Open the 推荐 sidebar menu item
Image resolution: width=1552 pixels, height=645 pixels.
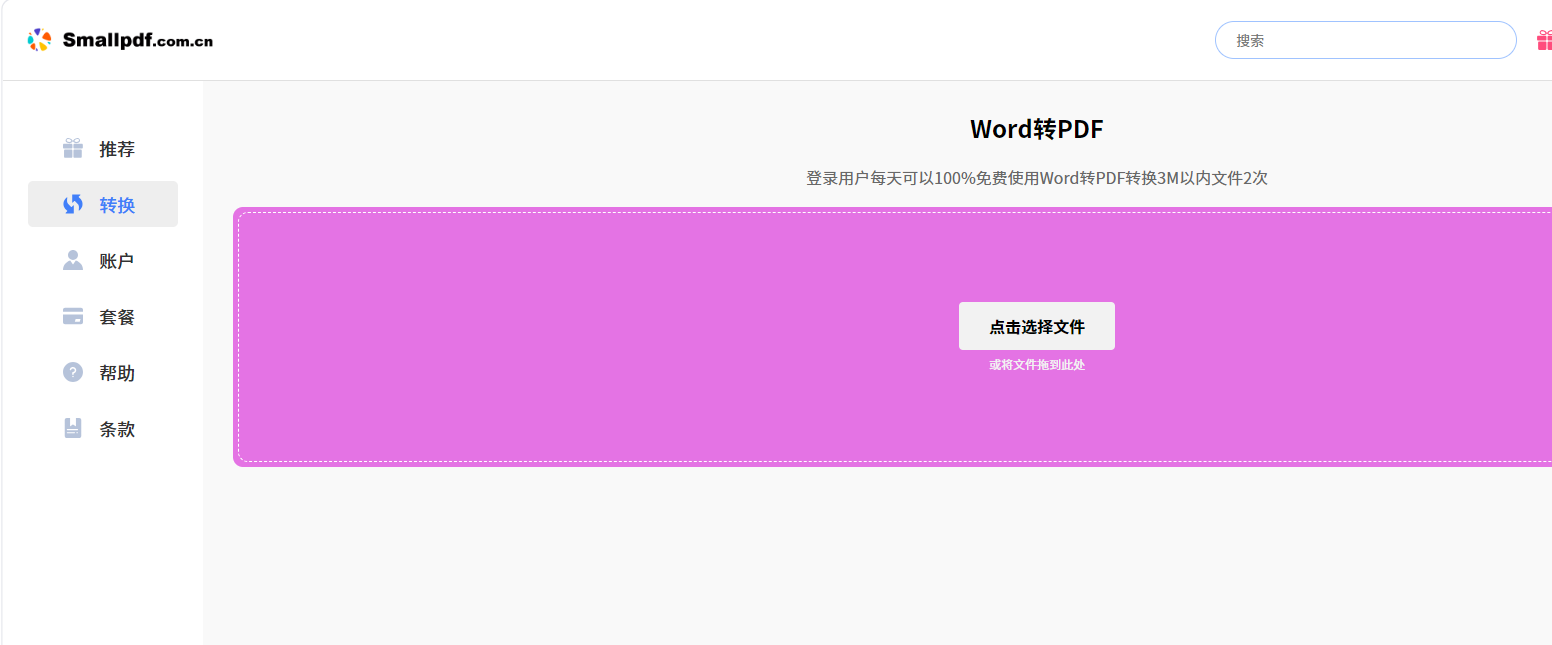coord(117,149)
